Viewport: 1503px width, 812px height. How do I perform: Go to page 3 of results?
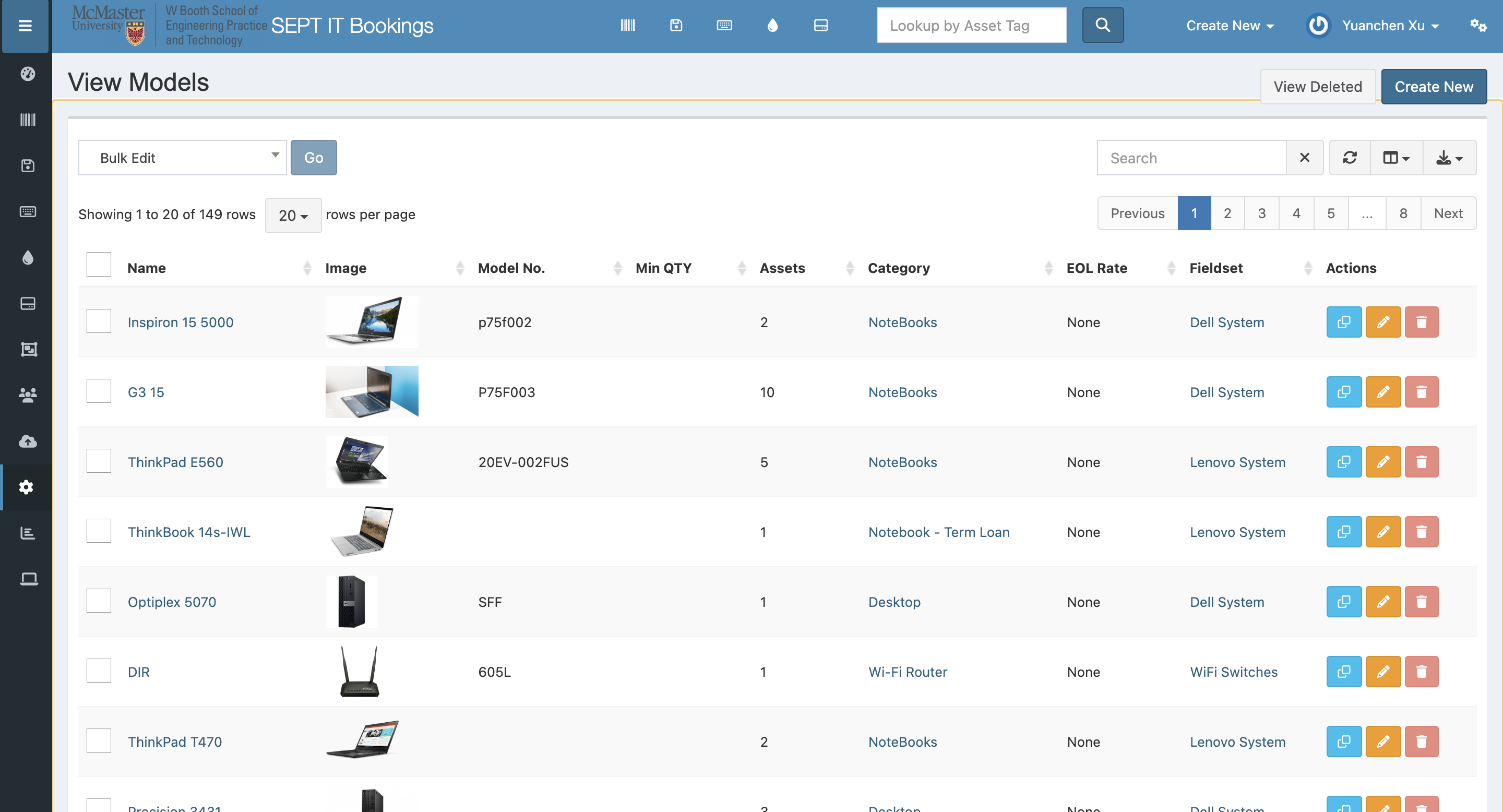pos(1261,213)
